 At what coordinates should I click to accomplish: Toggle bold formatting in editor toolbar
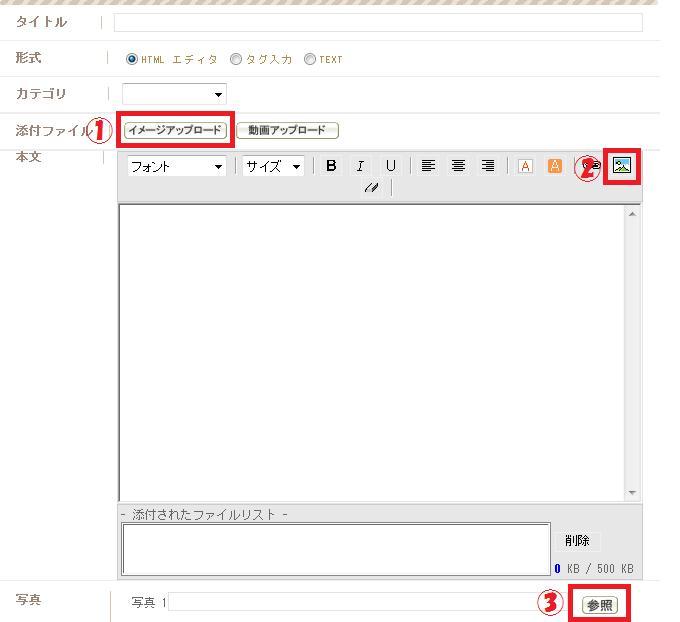tap(331, 166)
